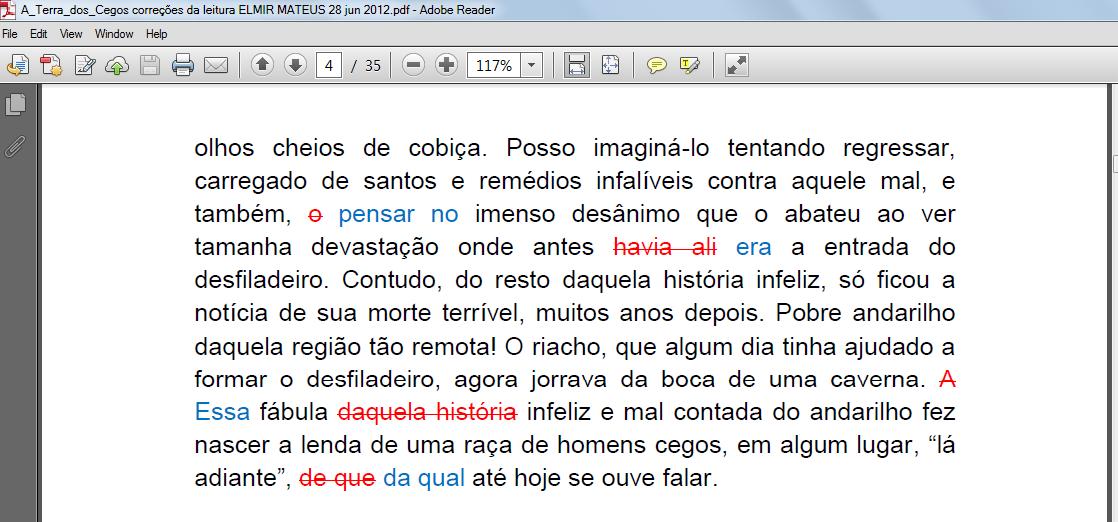1118x522 pixels.
Task: Enable fit width scrolling mode
Action: 577,66
